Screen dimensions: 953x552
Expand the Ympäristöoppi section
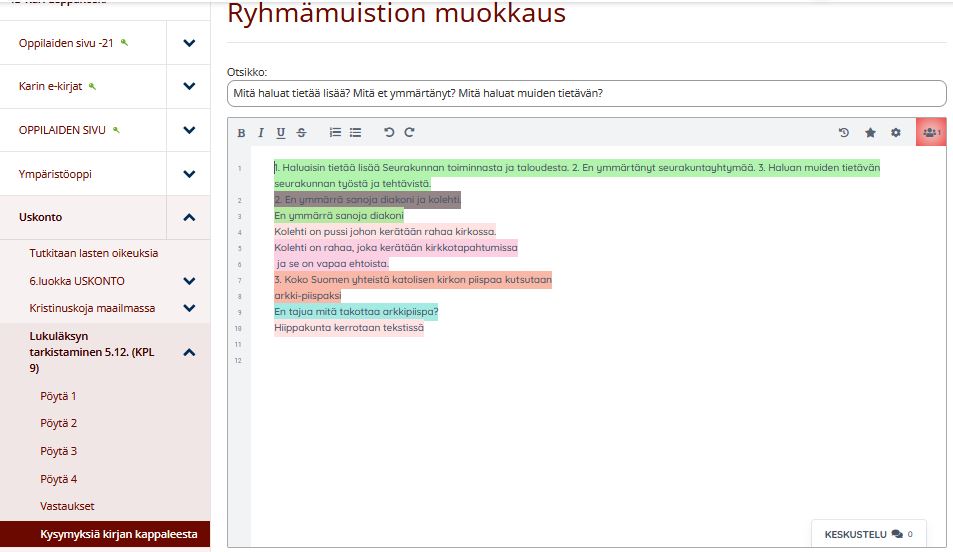189,174
